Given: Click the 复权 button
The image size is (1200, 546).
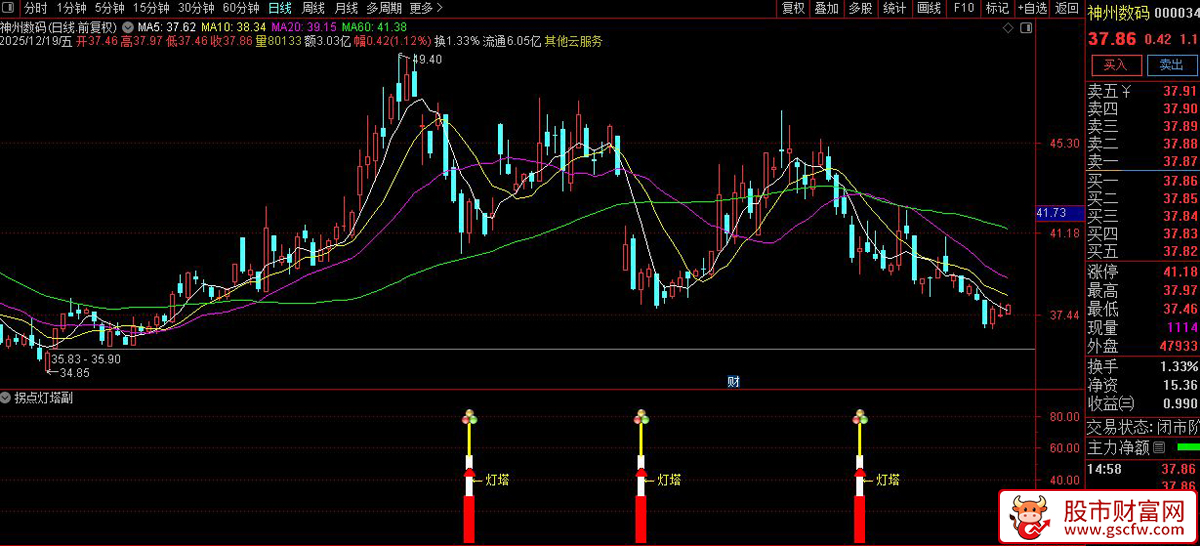Looking at the screenshot, I should [x=793, y=8].
